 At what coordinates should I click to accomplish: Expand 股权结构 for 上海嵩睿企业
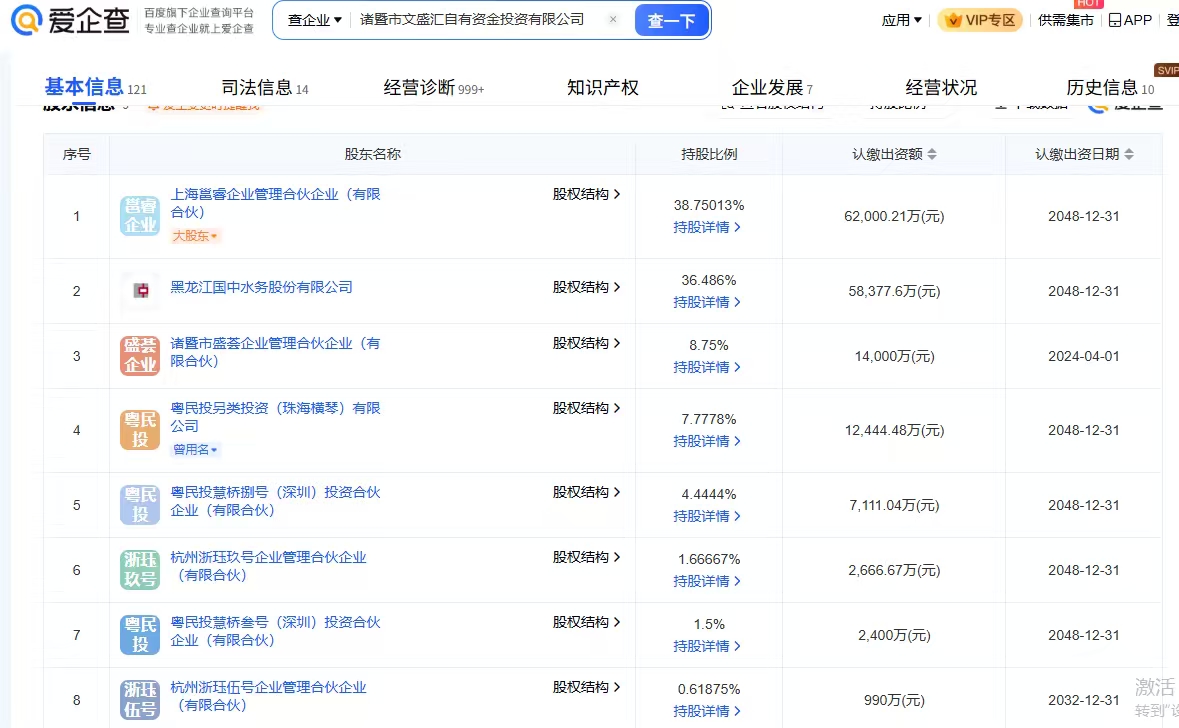tap(586, 194)
